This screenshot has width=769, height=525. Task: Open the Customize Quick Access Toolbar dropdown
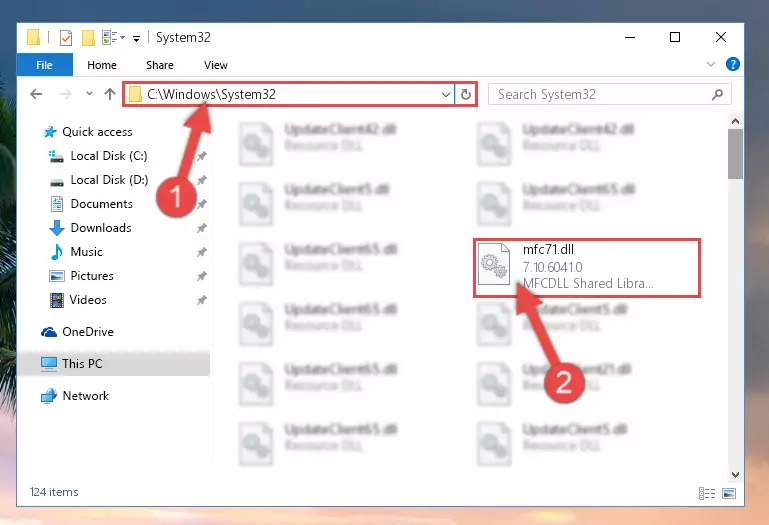pos(136,38)
